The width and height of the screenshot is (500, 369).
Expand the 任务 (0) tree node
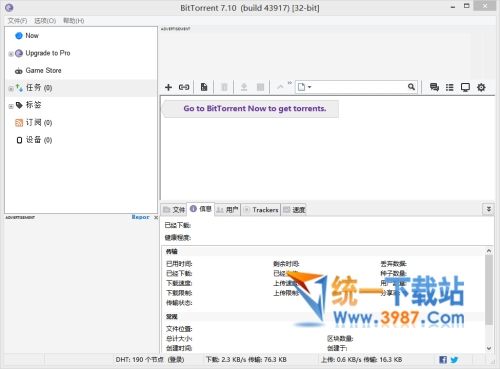tap(11, 89)
